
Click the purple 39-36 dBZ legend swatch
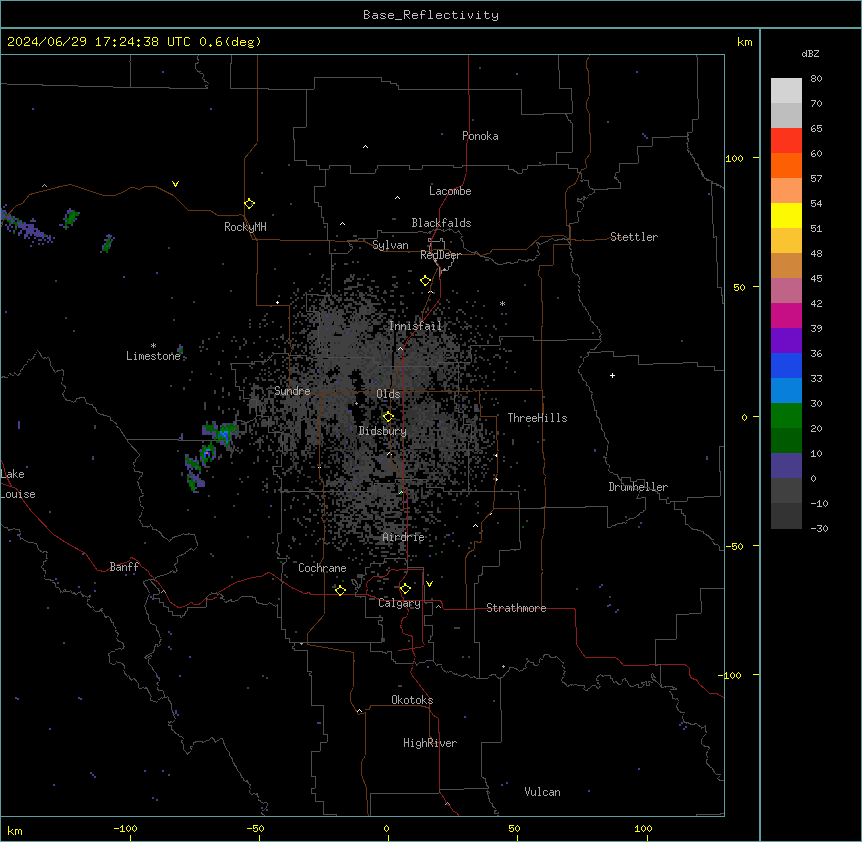[x=786, y=341]
